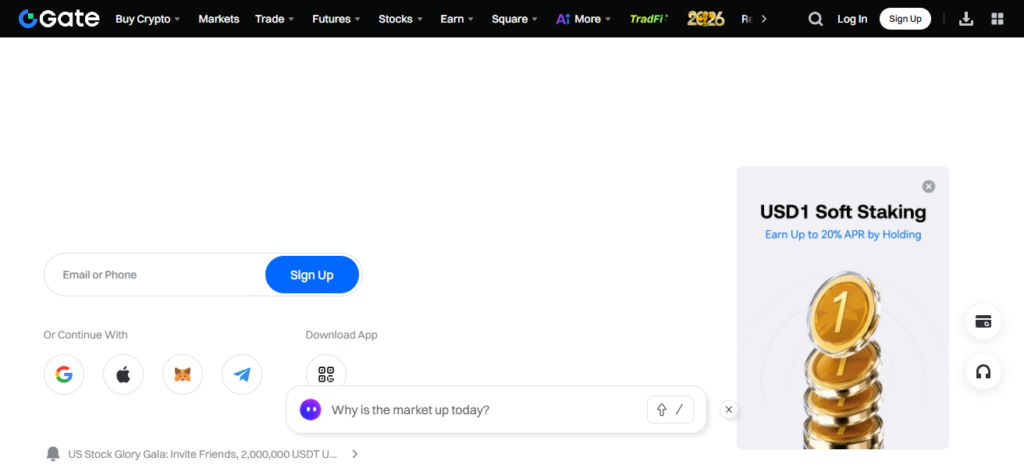
Task: Expand the Trade menu
Action: (274, 19)
